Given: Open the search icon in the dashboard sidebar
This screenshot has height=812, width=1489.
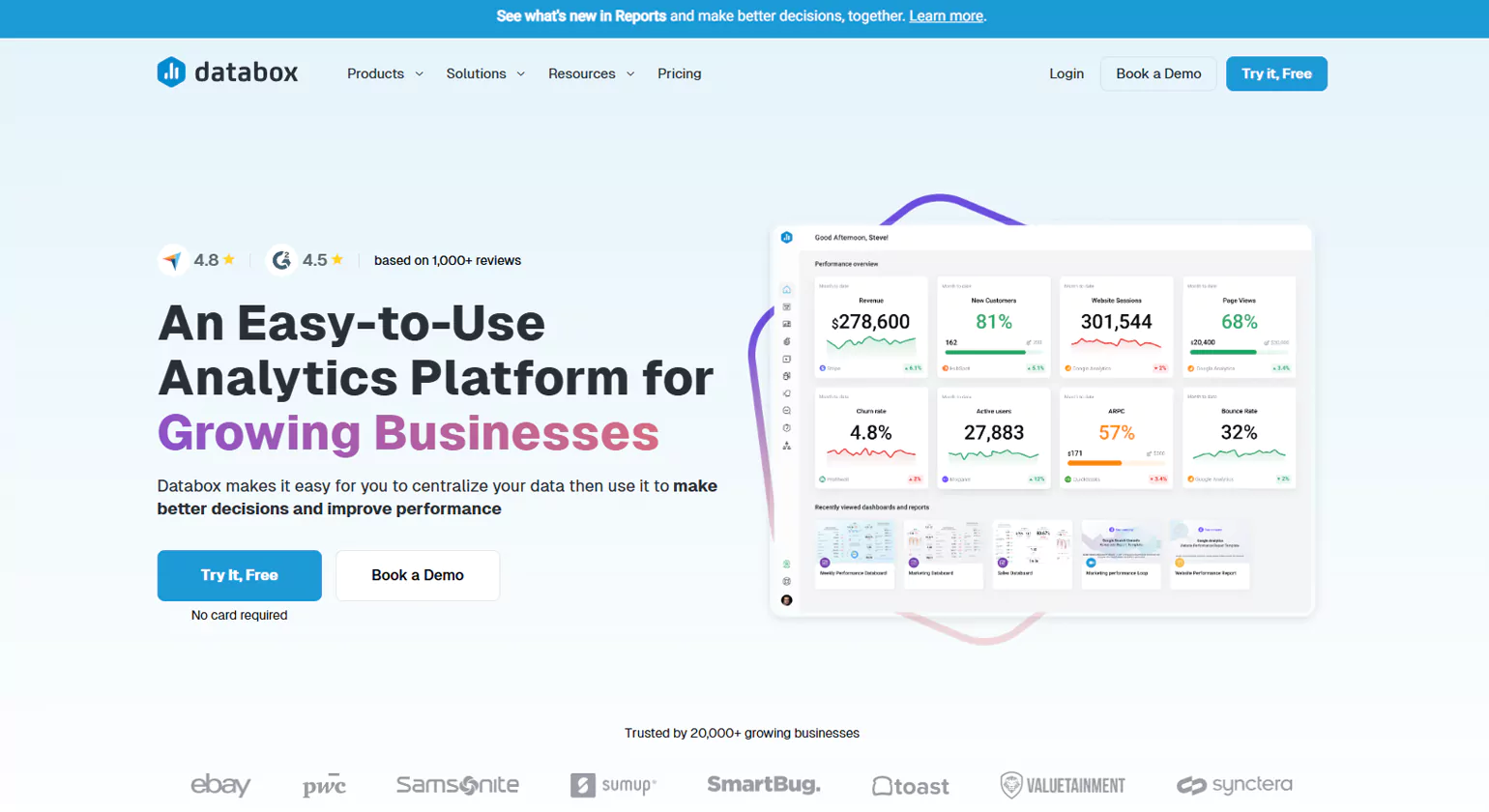Looking at the screenshot, I should pos(786,410).
